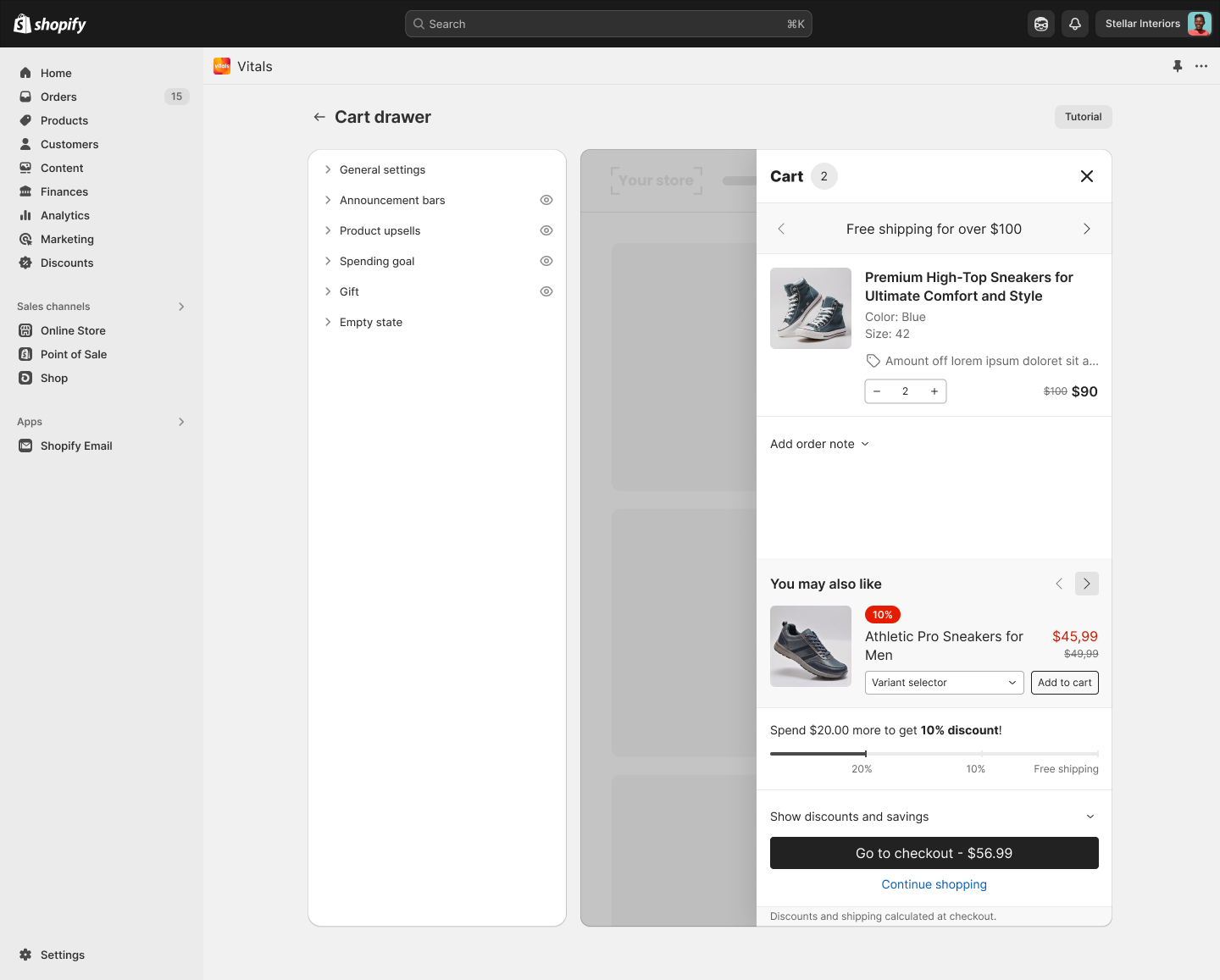Screen dimensions: 1220x980
Task: Click the Shopify logo
Action: click(50, 24)
